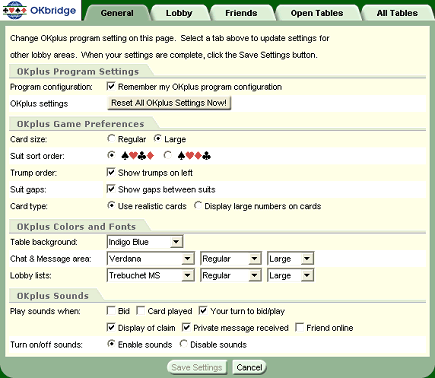The height and width of the screenshot is (378, 435).
Task: Toggle Show gaps between suits
Action: point(111,189)
